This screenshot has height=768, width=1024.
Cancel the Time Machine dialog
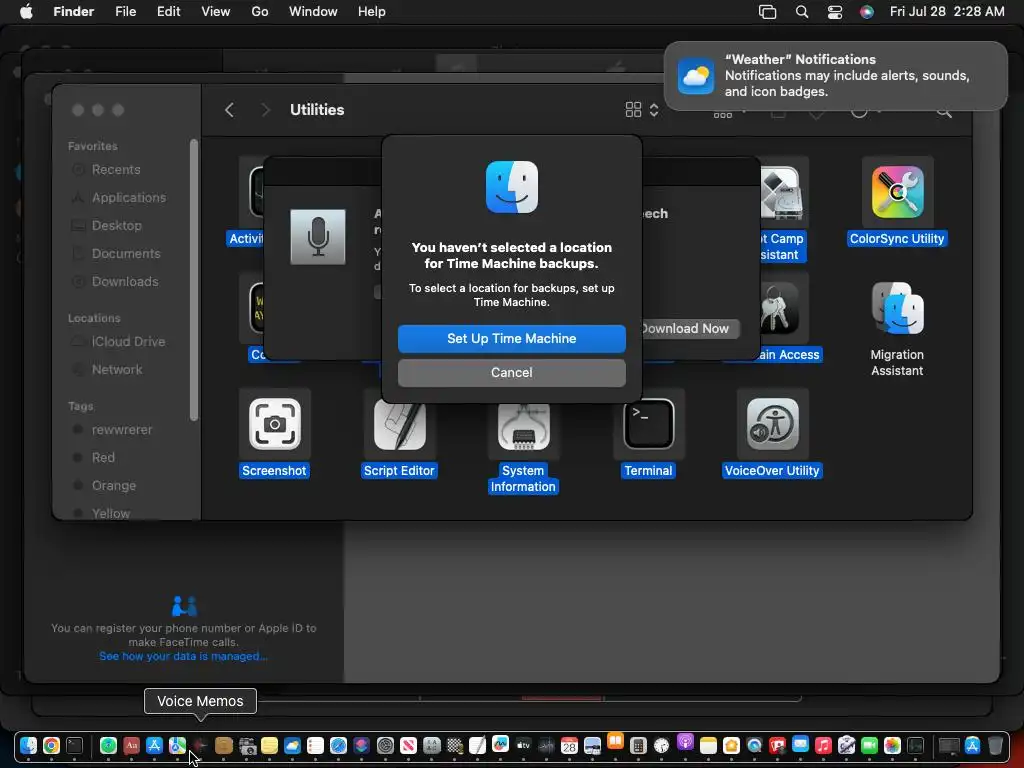(511, 372)
